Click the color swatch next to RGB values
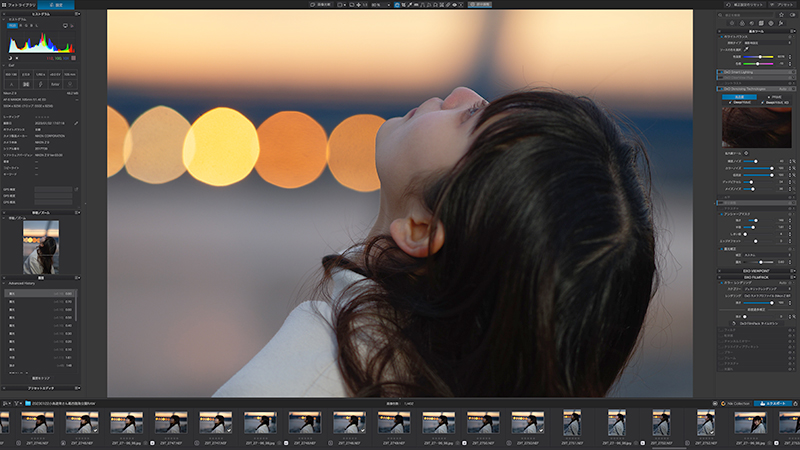 tap(73, 58)
